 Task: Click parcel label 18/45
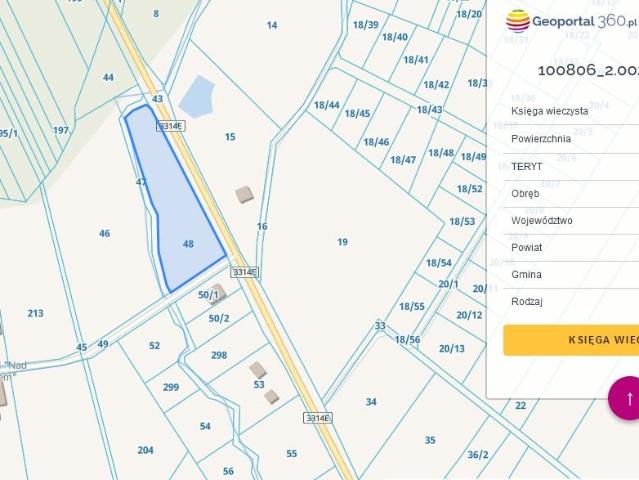tap(357, 113)
